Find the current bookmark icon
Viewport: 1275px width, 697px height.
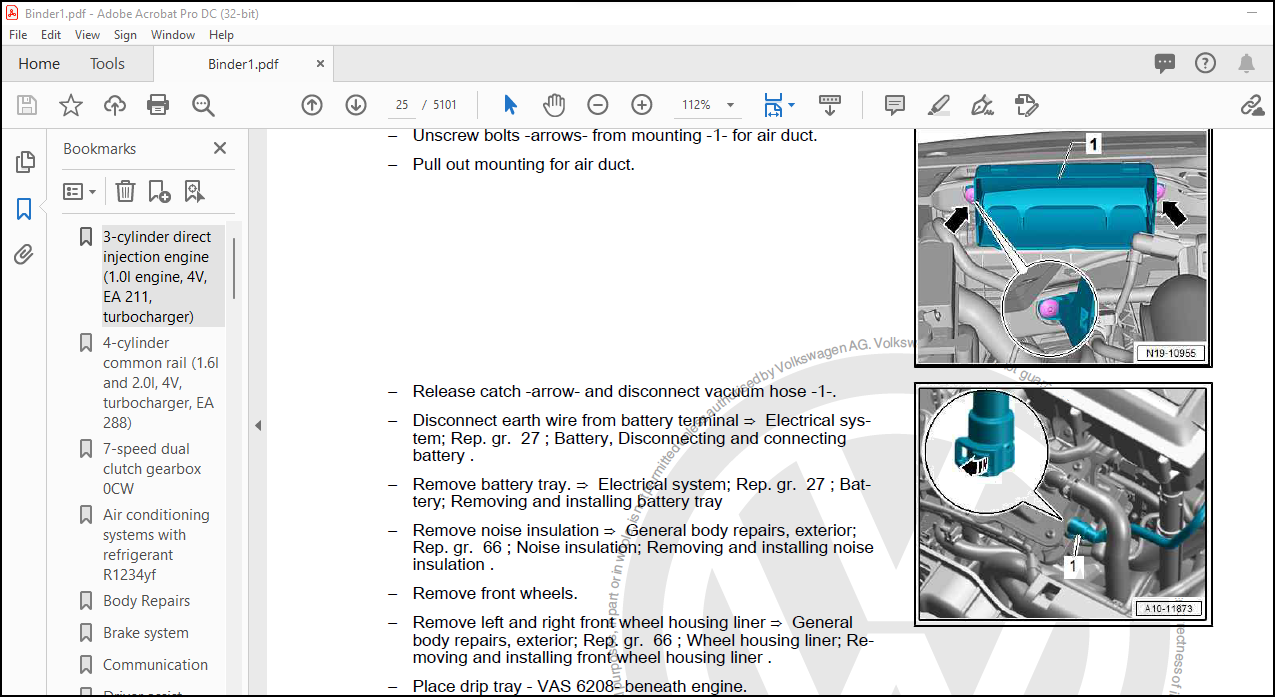194,191
